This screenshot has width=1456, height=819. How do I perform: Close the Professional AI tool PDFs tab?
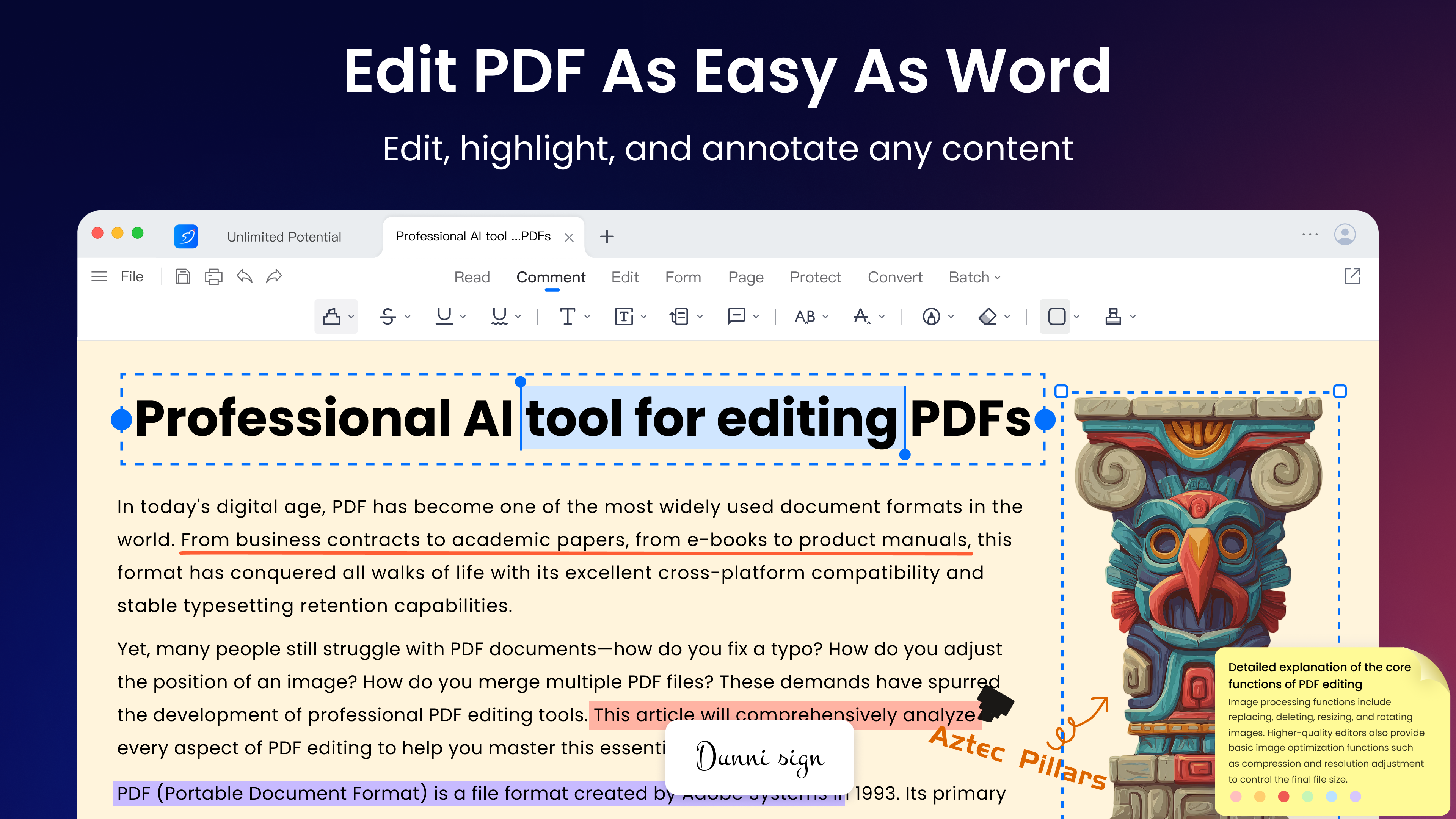pyautogui.click(x=569, y=237)
